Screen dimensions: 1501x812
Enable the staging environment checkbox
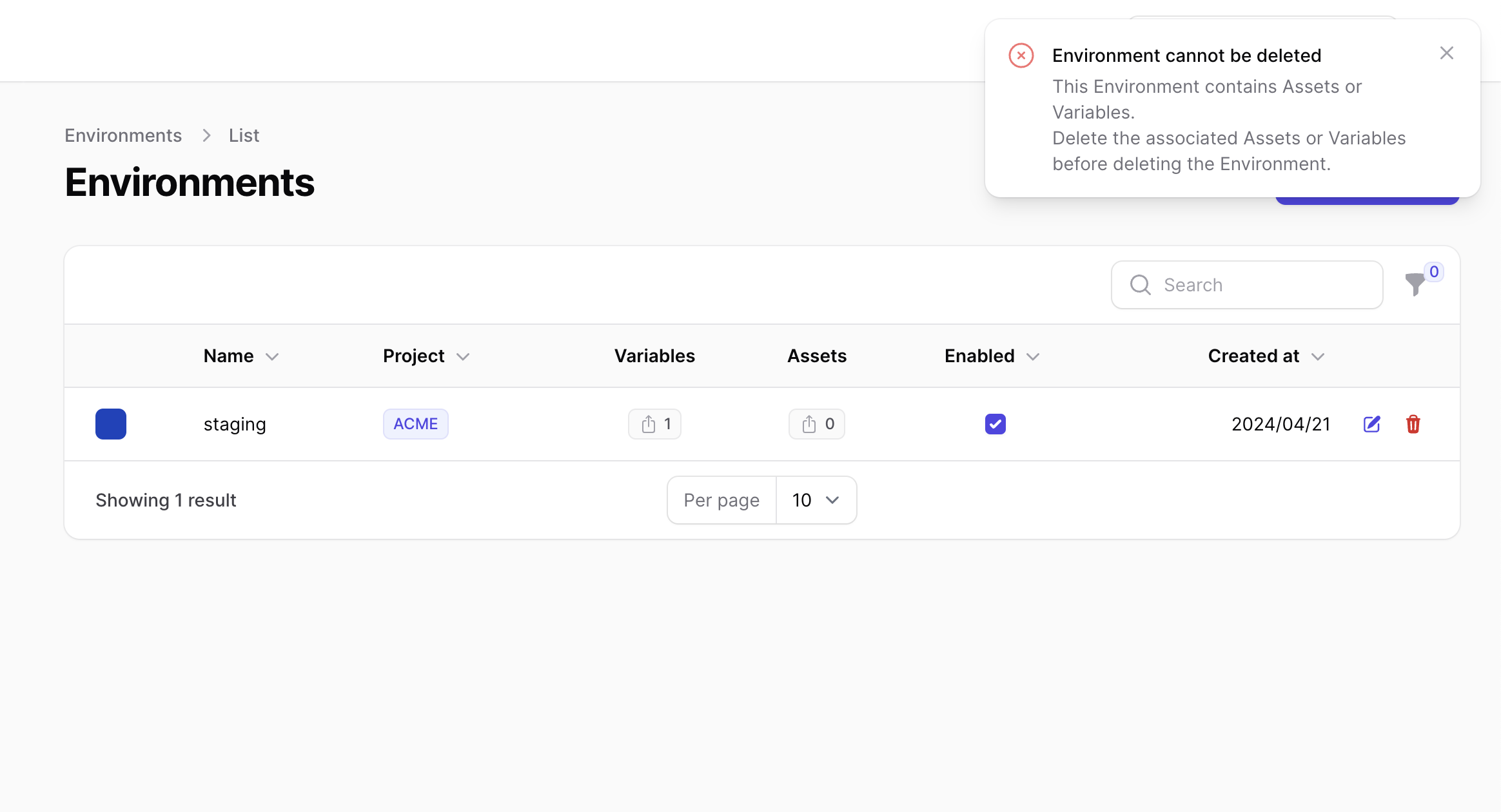[995, 424]
